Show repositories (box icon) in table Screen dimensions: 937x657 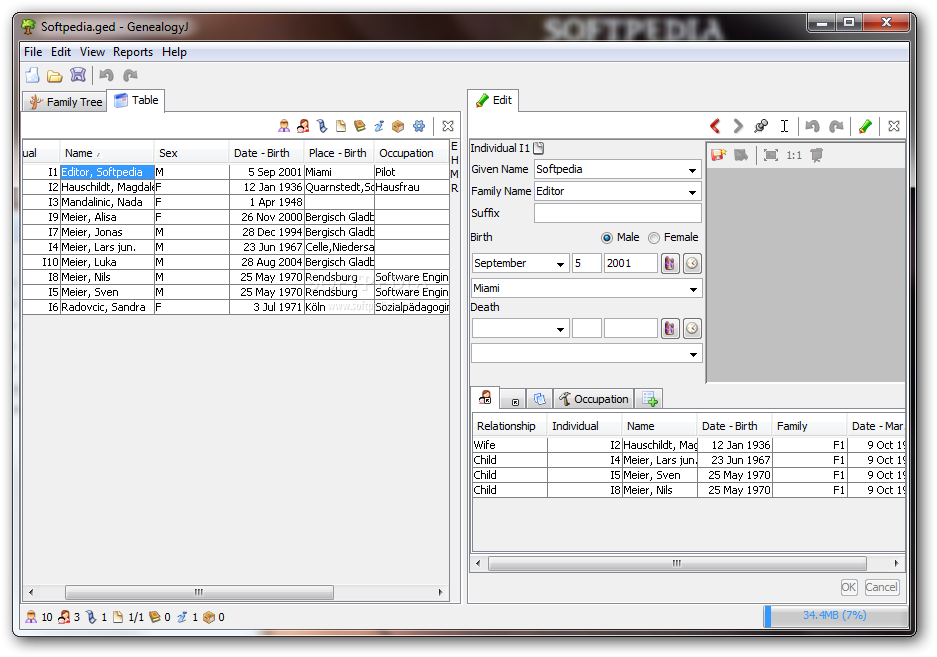398,126
